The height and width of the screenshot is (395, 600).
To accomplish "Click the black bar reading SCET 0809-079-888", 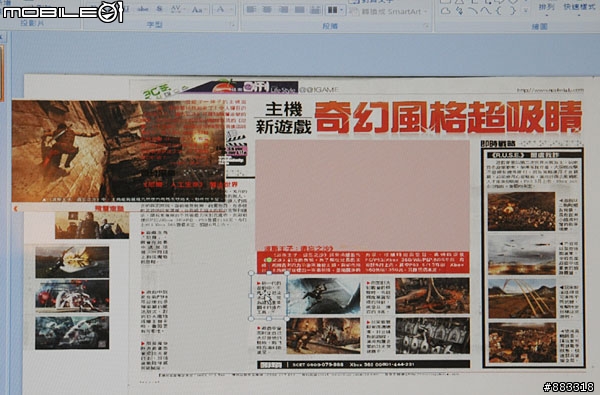I will tap(363, 364).
